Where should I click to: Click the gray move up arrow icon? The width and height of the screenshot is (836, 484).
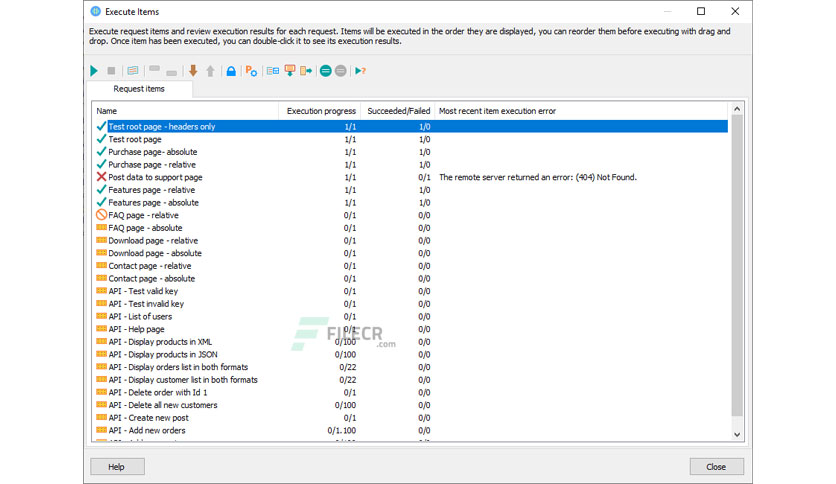pyautogui.click(x=211, y=70)
